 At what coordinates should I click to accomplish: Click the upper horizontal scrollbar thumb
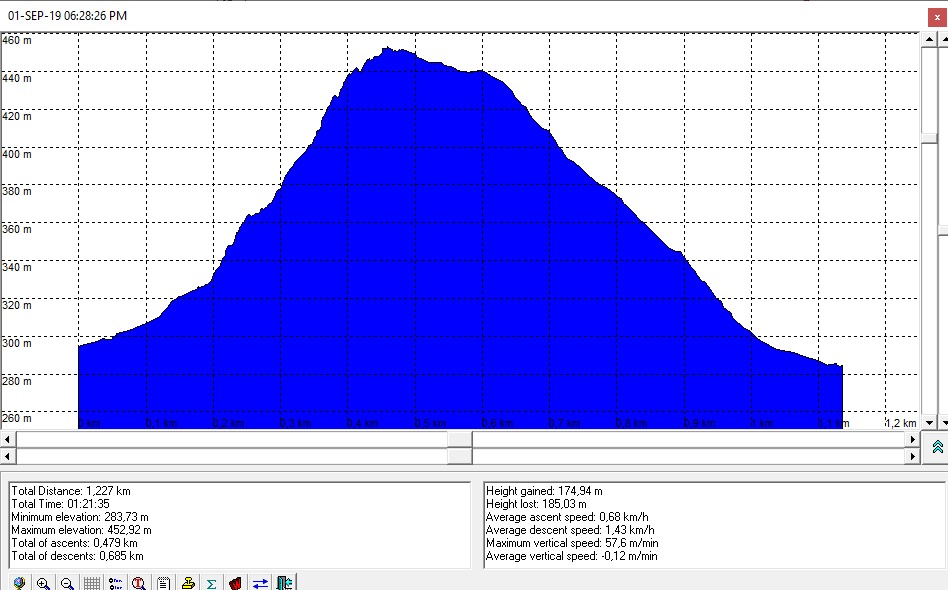pyautogui.click(x=459, y=439)
